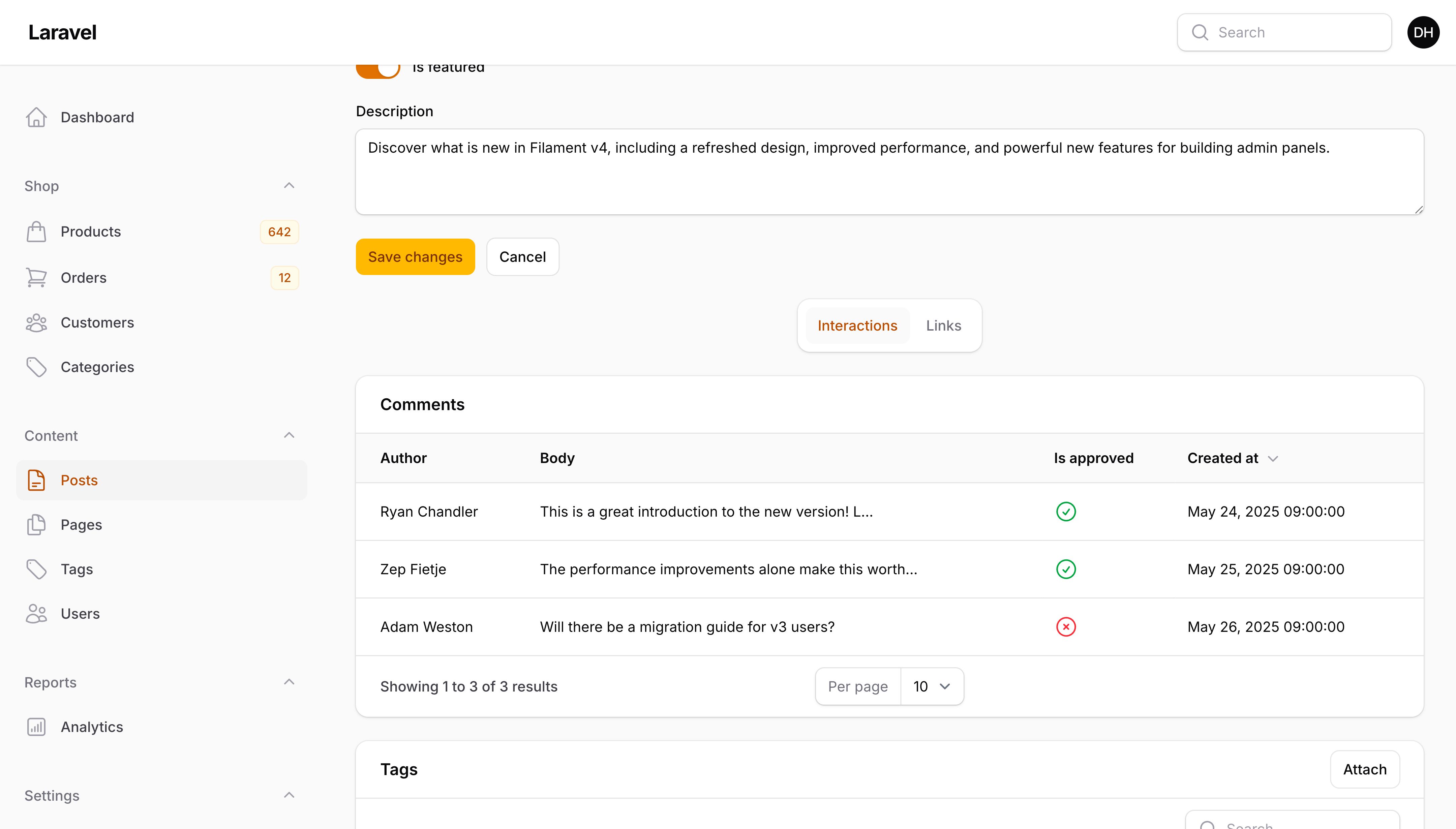Click comment "The performance improvements alone…"
This screenshot has height=829, width=1456.
coord(728,569)
